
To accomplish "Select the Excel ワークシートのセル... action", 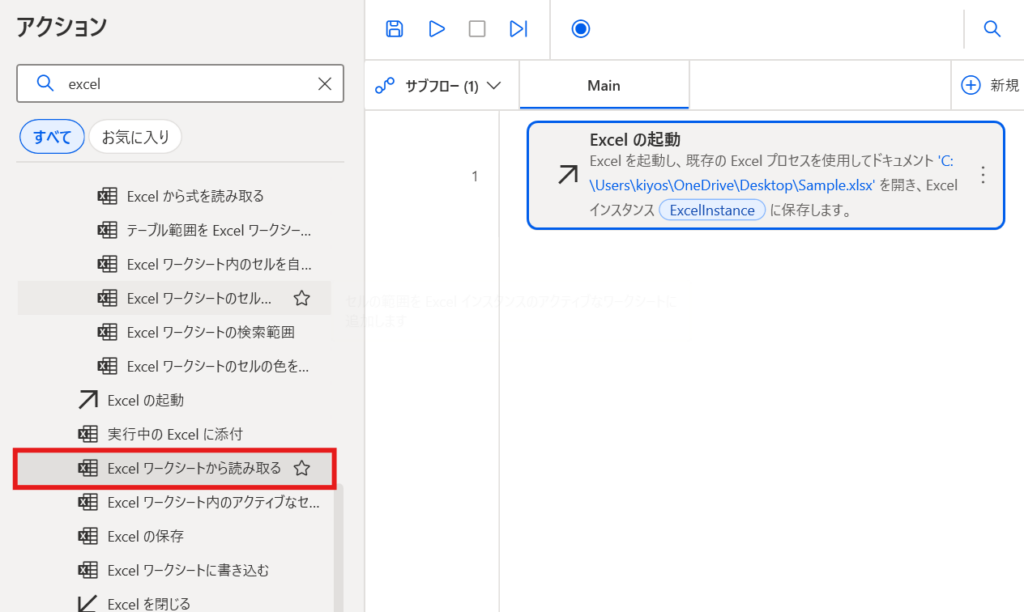I will coord(174,298).
